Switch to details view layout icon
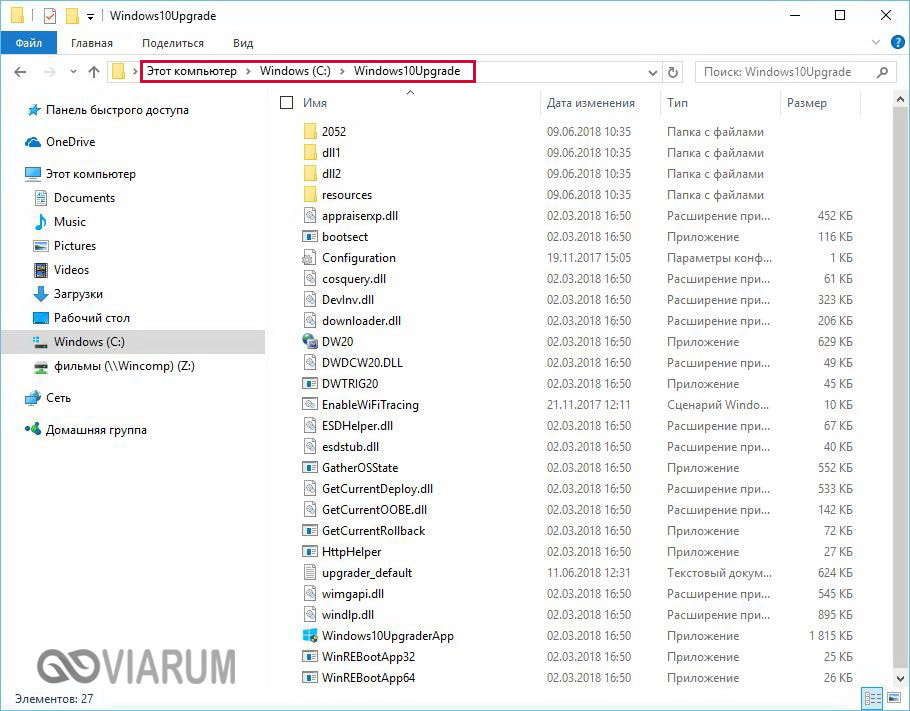910x711 pixels. click(873, 696)
